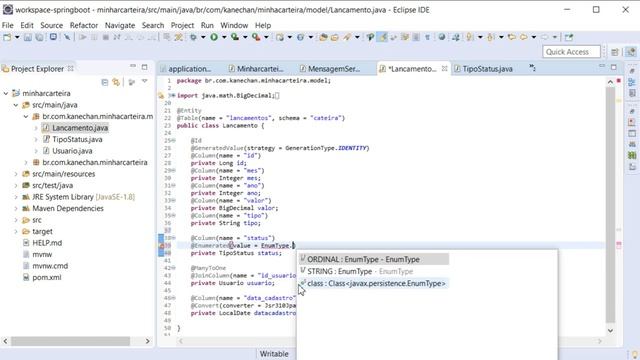Click the Save icon in toolbar
Image resolution: width=640 pixels, height=360 pixels.
28,37
